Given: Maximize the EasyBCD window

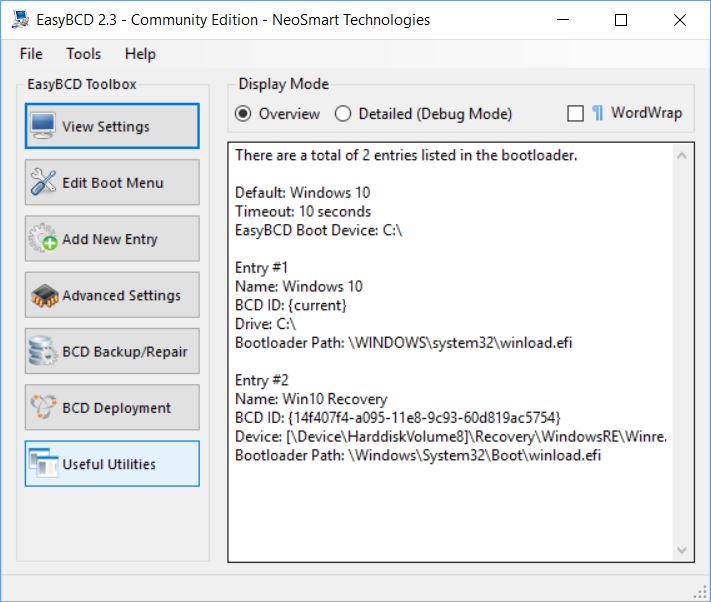Looking at the screenshot, I should (x=621, y=20).
